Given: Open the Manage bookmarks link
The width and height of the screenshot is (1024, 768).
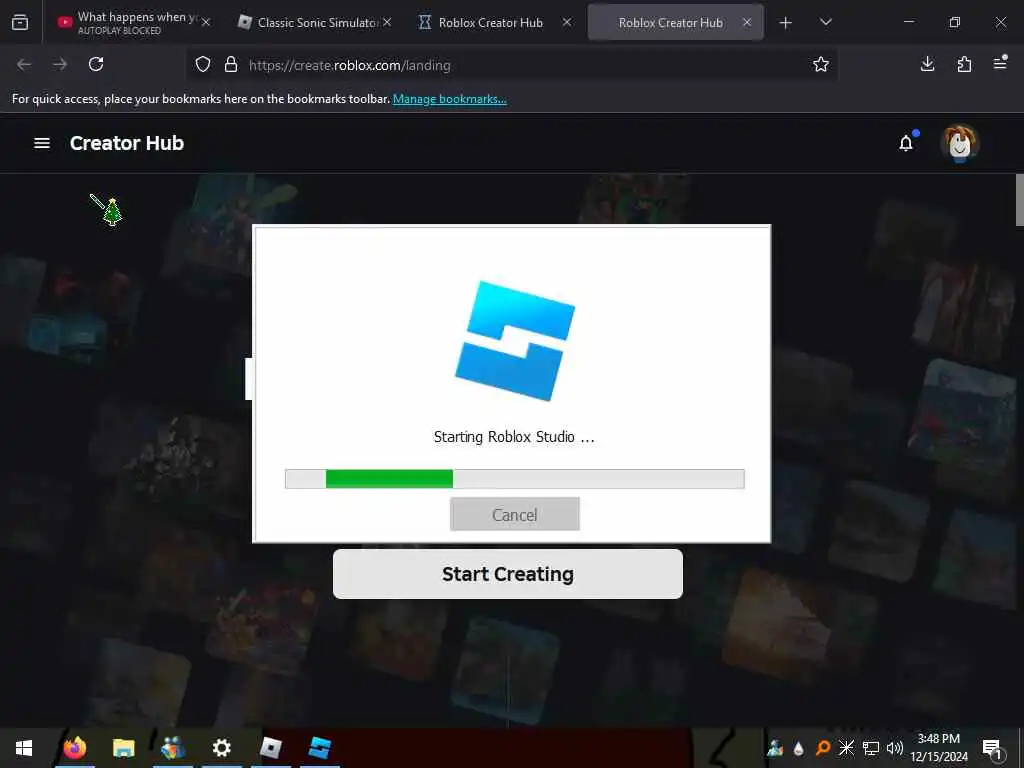Looking at the screenshot, I should pyautogui.click(x=449, y=99).
